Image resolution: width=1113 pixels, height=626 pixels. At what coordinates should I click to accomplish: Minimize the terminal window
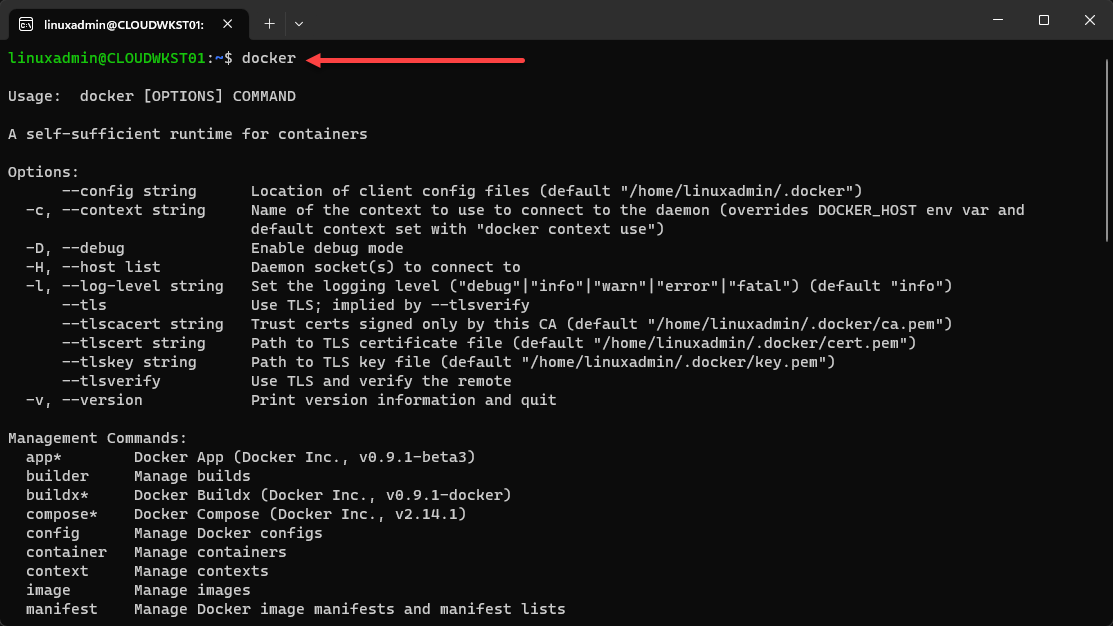(x=998, y=20)
